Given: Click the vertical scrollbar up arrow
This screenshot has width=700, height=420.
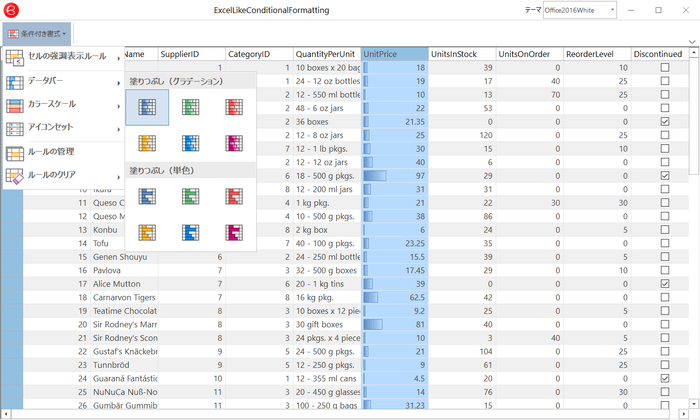Looking at the screenshot, I should [694, 53].
